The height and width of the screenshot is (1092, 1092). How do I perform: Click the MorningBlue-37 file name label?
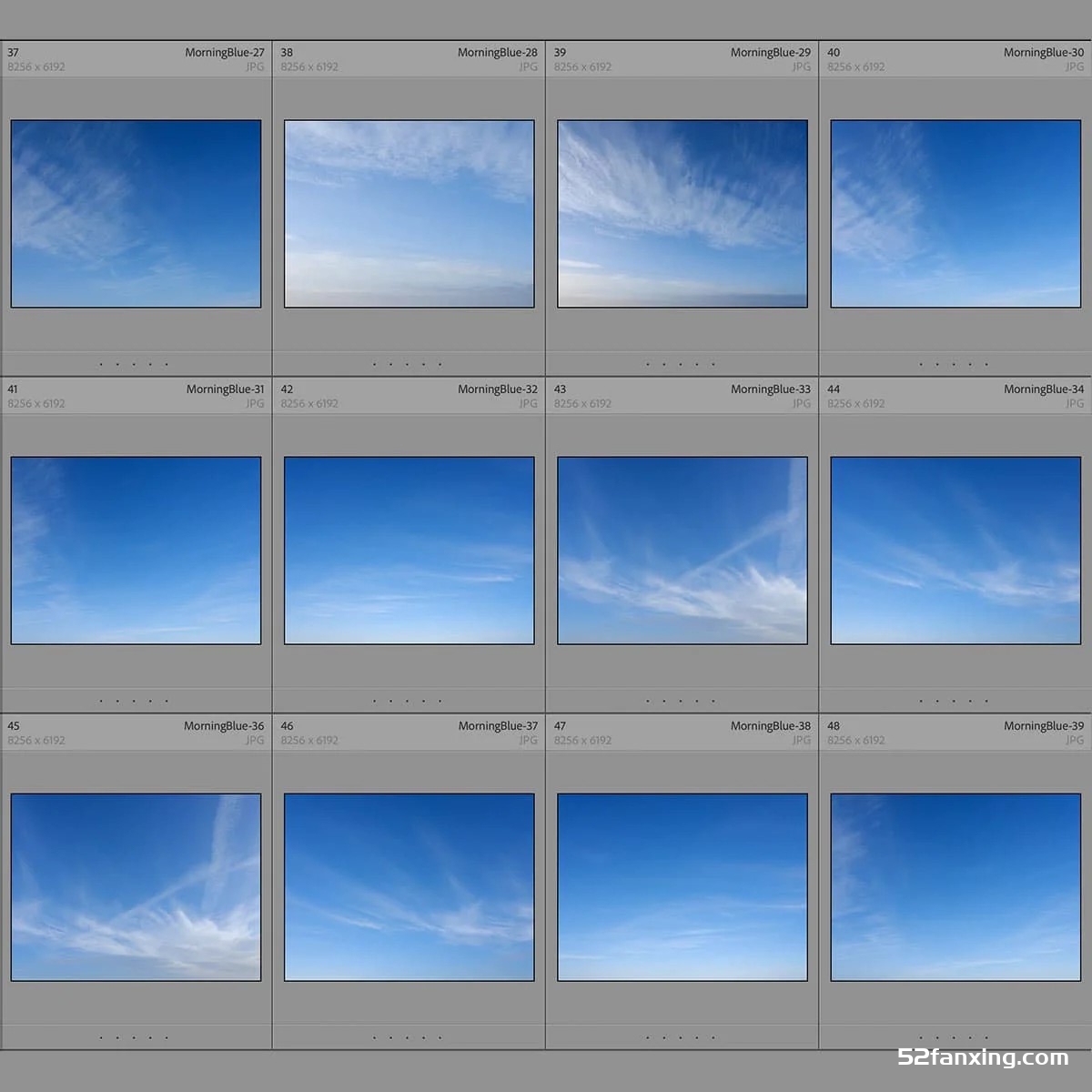(498, 726)
